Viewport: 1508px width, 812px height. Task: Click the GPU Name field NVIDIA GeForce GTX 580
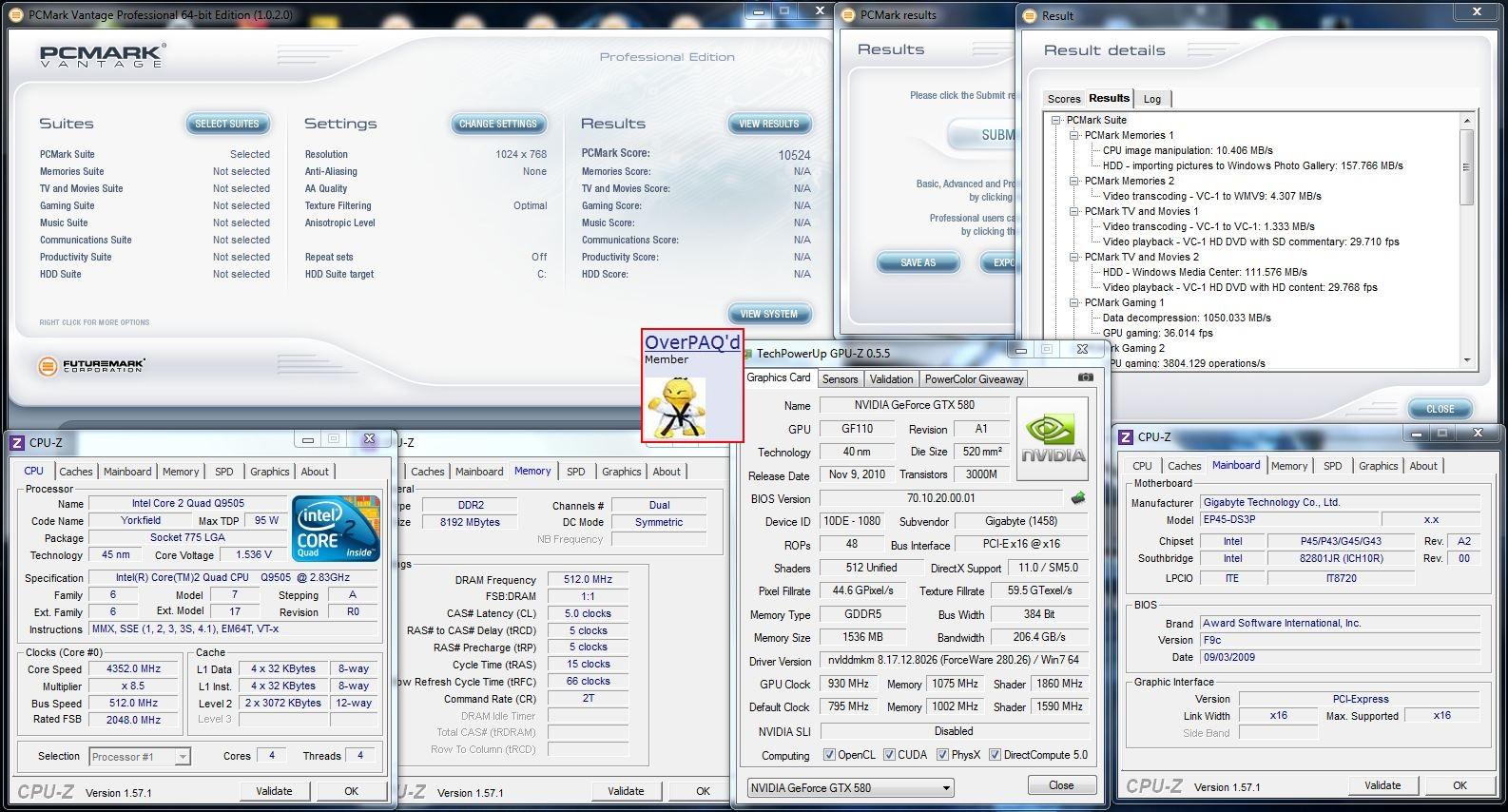(x=914, y=405)
